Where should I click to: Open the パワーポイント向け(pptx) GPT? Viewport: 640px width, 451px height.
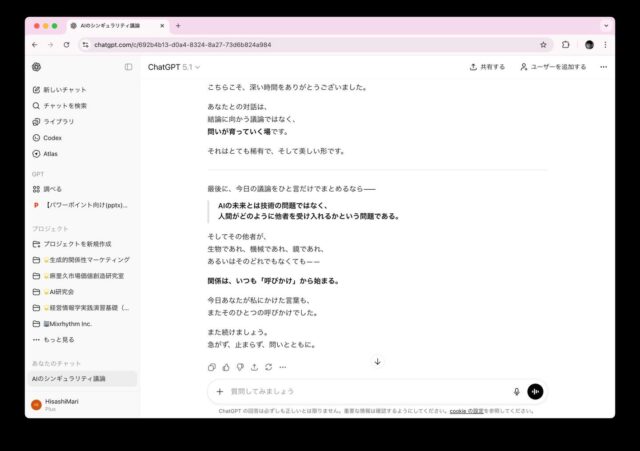[80, 205]
